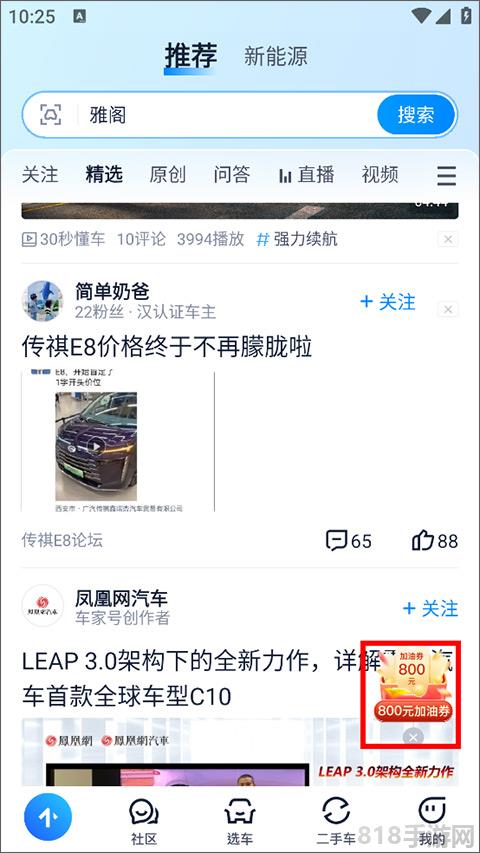
Task: Follow 简单奶爸 with +关注
Action: (387, 302)
